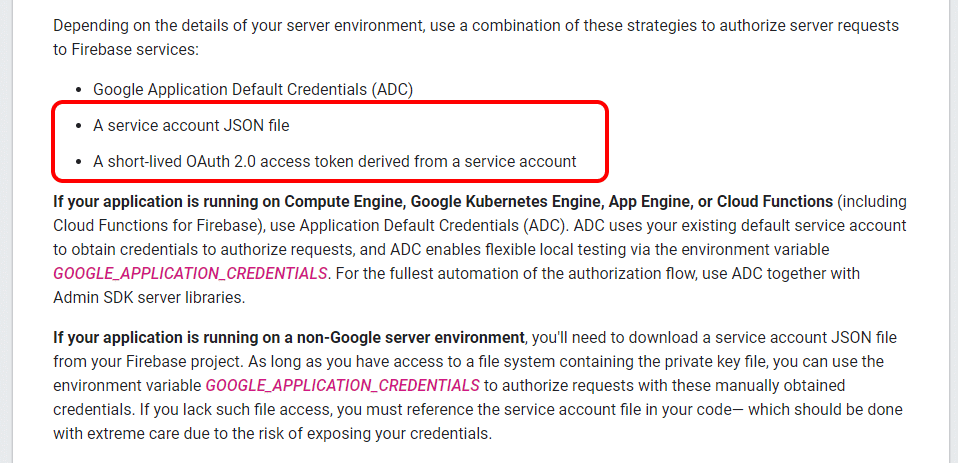Click the "A service account JSON file" list item
The width and height of the screenshot is (958, 463).
click(x=191, y=125)
